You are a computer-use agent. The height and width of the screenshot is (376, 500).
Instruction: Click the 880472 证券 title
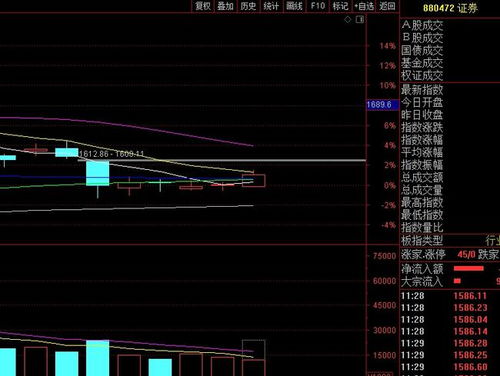tap(450, 8)
